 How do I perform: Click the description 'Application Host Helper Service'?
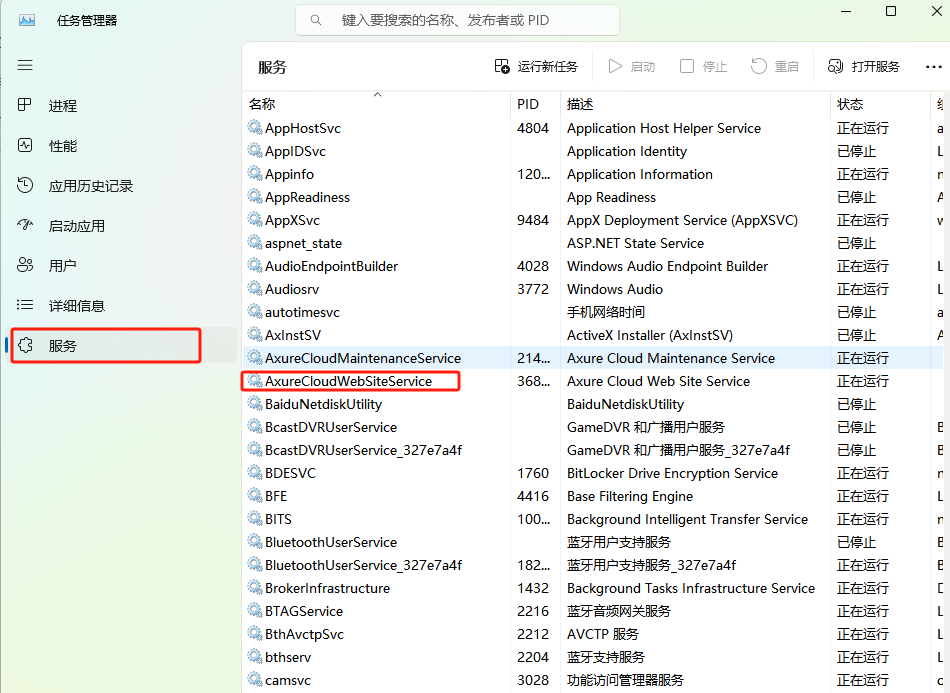point(663,128)
